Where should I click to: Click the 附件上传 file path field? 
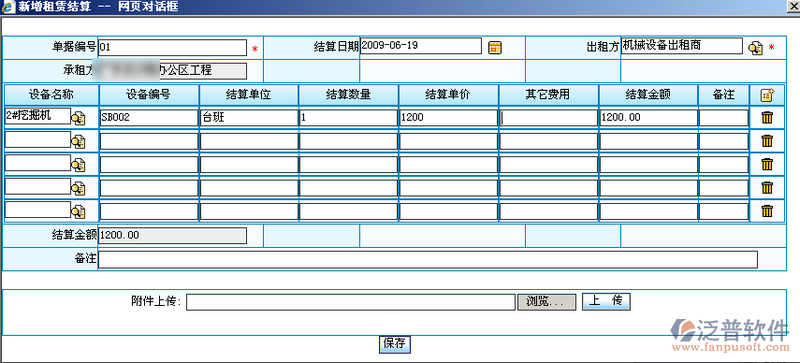click(351, 302)
